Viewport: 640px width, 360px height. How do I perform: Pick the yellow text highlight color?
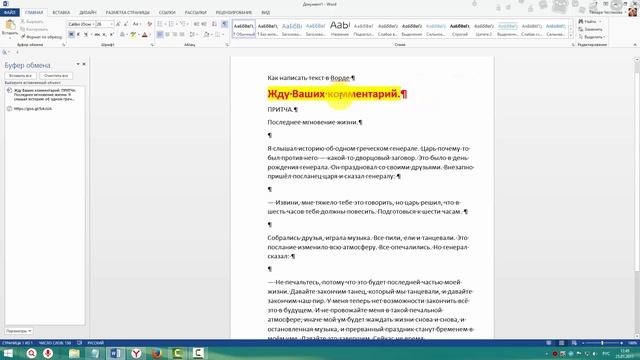(133, 35)
